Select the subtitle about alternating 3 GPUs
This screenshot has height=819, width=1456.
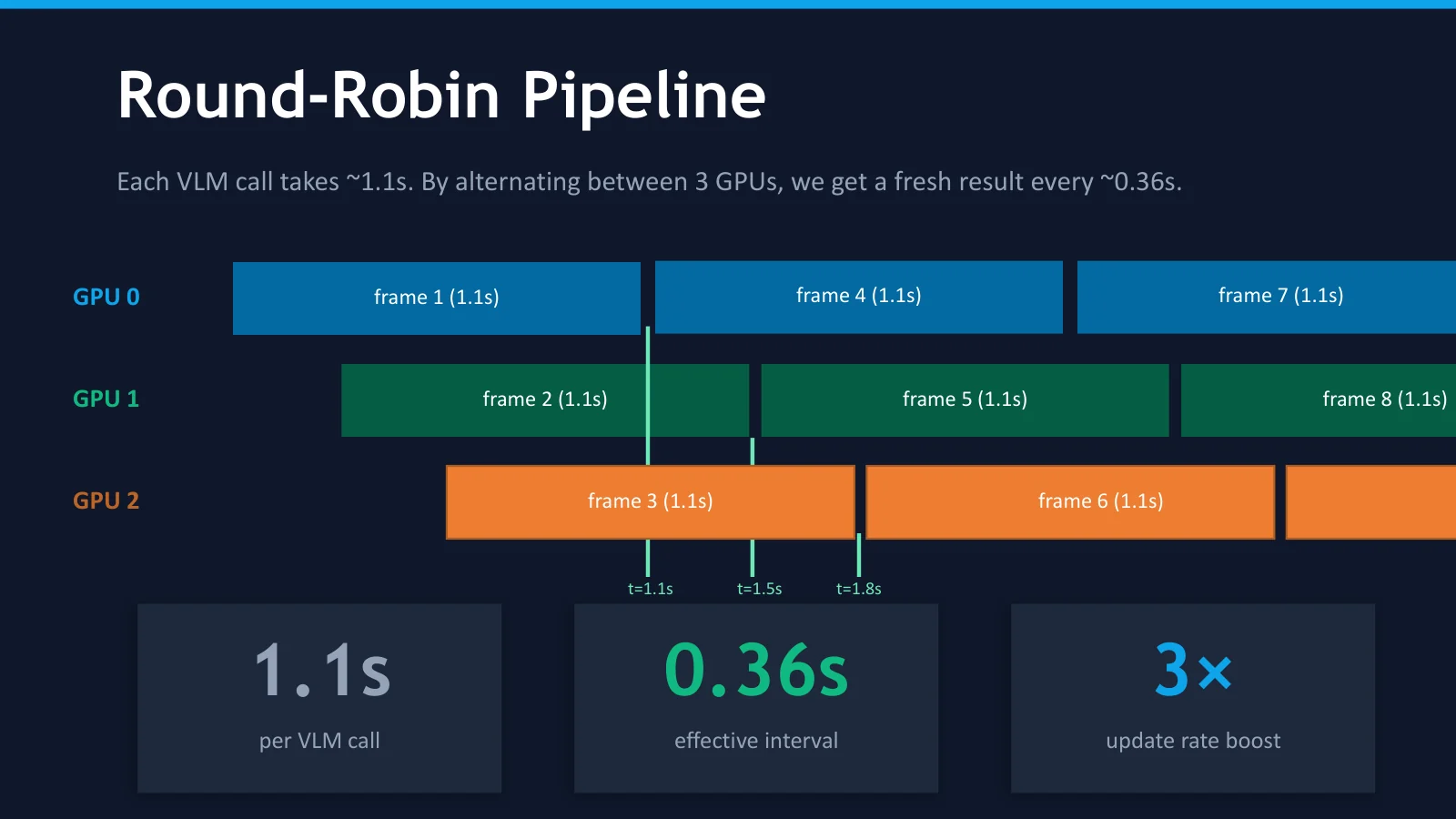pyautogui.click(x=650, y=182)
